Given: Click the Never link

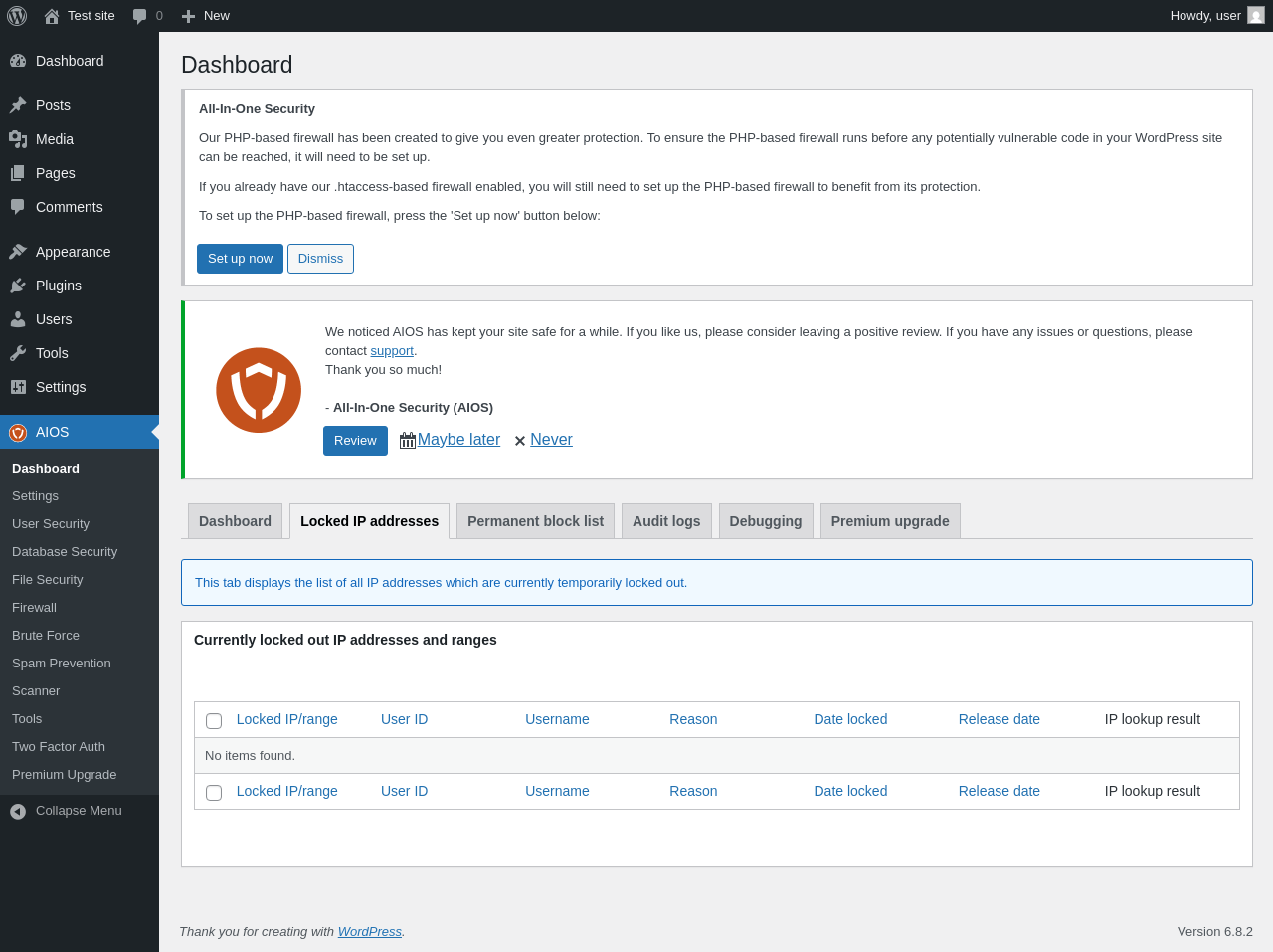Looking at the screenshot, I should click(x=551, y=440).
